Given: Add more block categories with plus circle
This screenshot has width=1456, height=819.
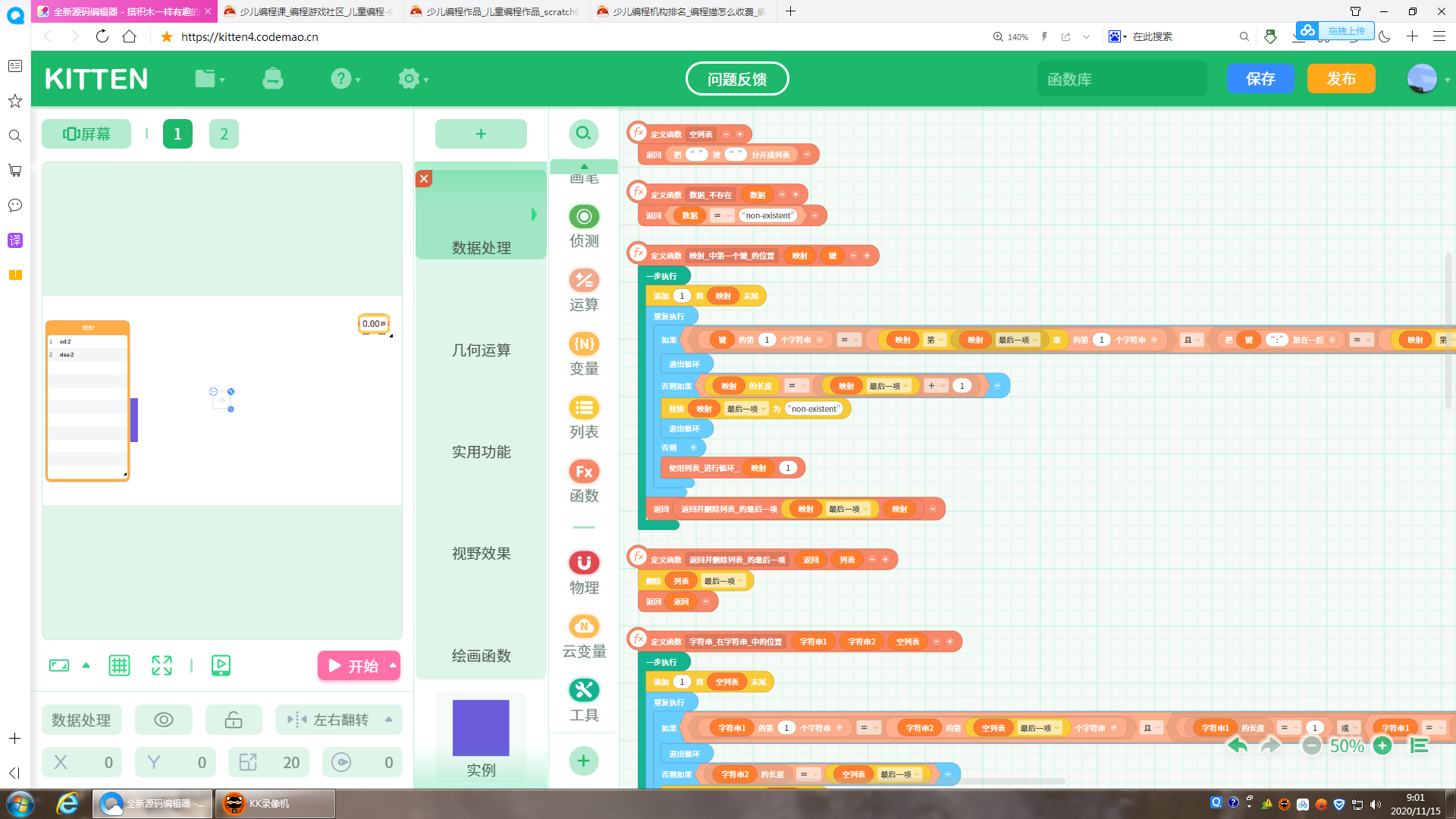Looking at the screenshot, I should 583,761.
